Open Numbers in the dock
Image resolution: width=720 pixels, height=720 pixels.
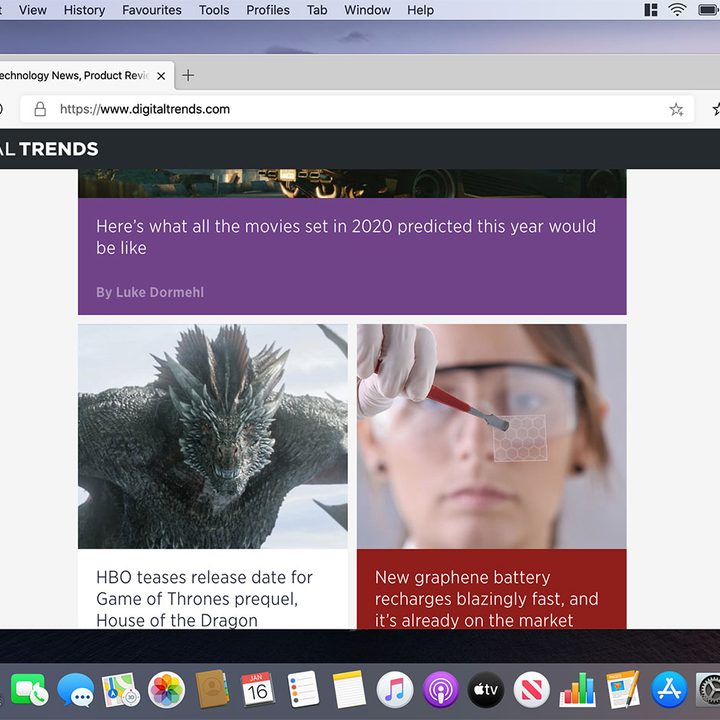point(577,690)
